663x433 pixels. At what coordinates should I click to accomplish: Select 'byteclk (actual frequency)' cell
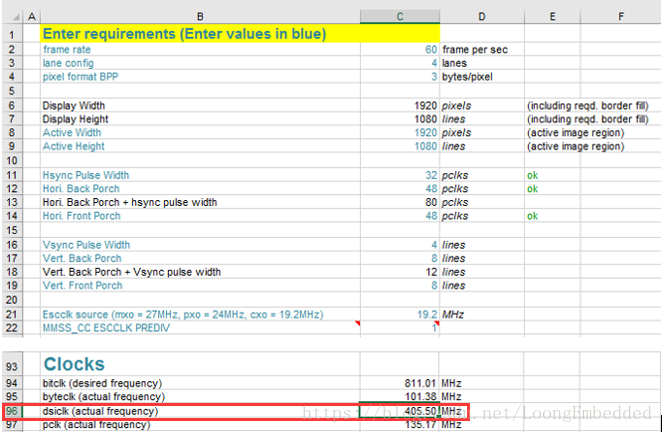[x=200, y=397]
